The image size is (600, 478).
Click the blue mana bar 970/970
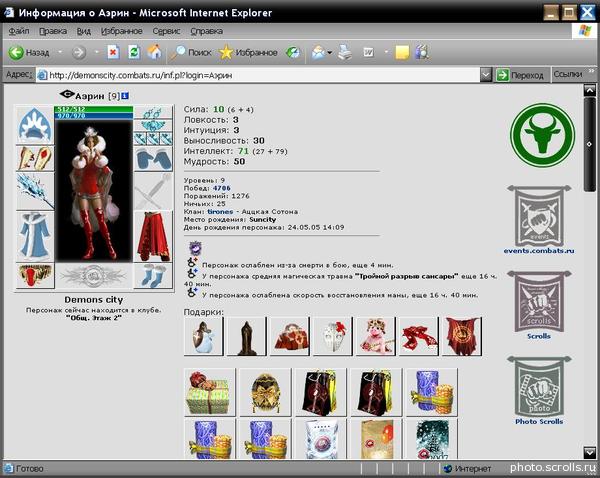click(x=94, y=116)
